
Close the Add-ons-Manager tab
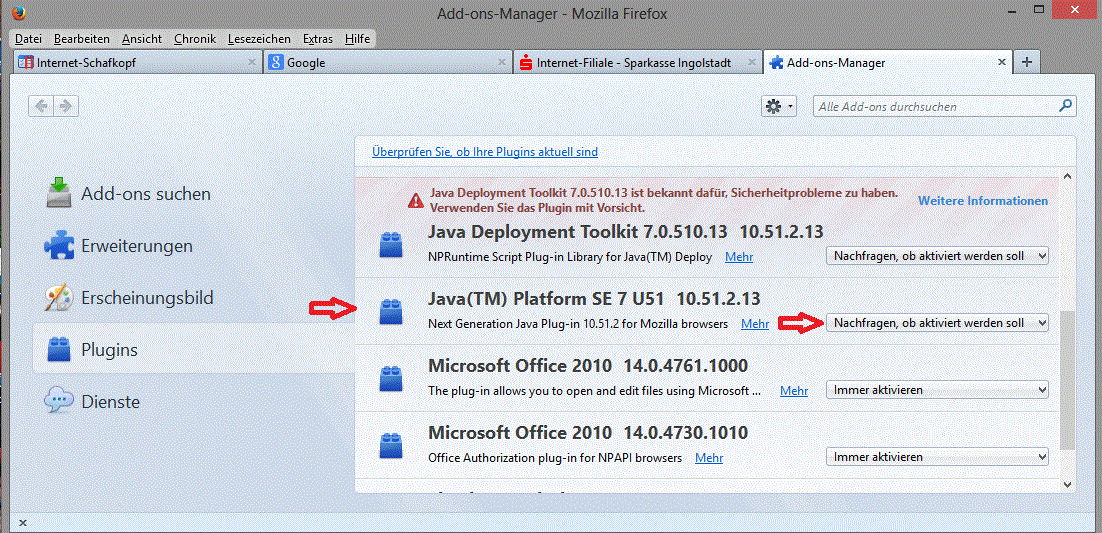coord(1001,62)
